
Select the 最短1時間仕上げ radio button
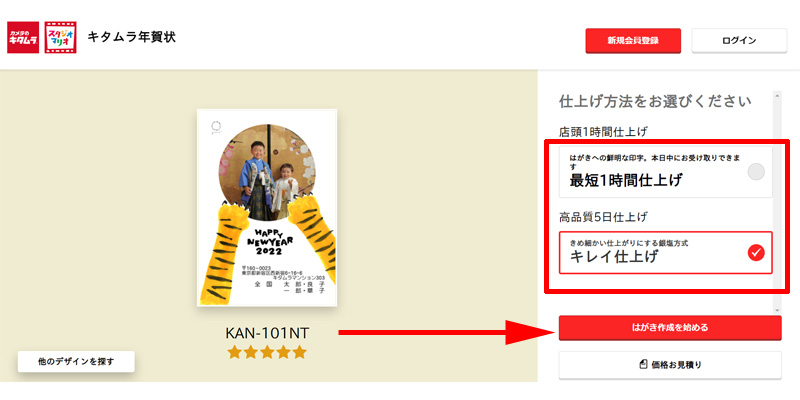(x=756, y=172)
